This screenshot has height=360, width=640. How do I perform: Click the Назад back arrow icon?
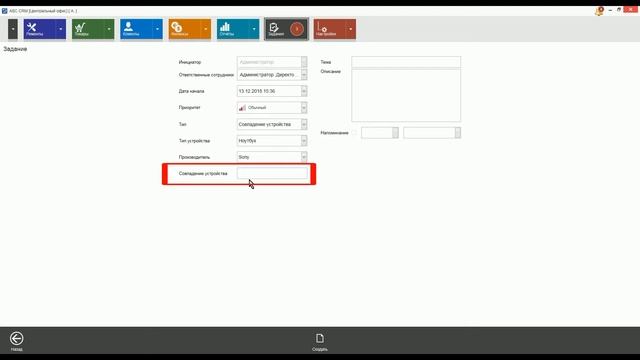(17, 338)
